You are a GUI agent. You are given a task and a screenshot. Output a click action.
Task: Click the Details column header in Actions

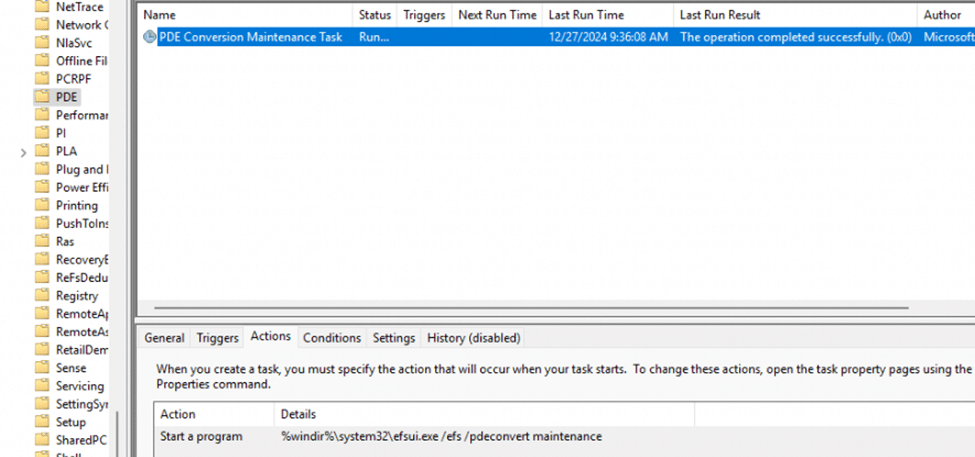pyautogui.click(x=298, y=414)
